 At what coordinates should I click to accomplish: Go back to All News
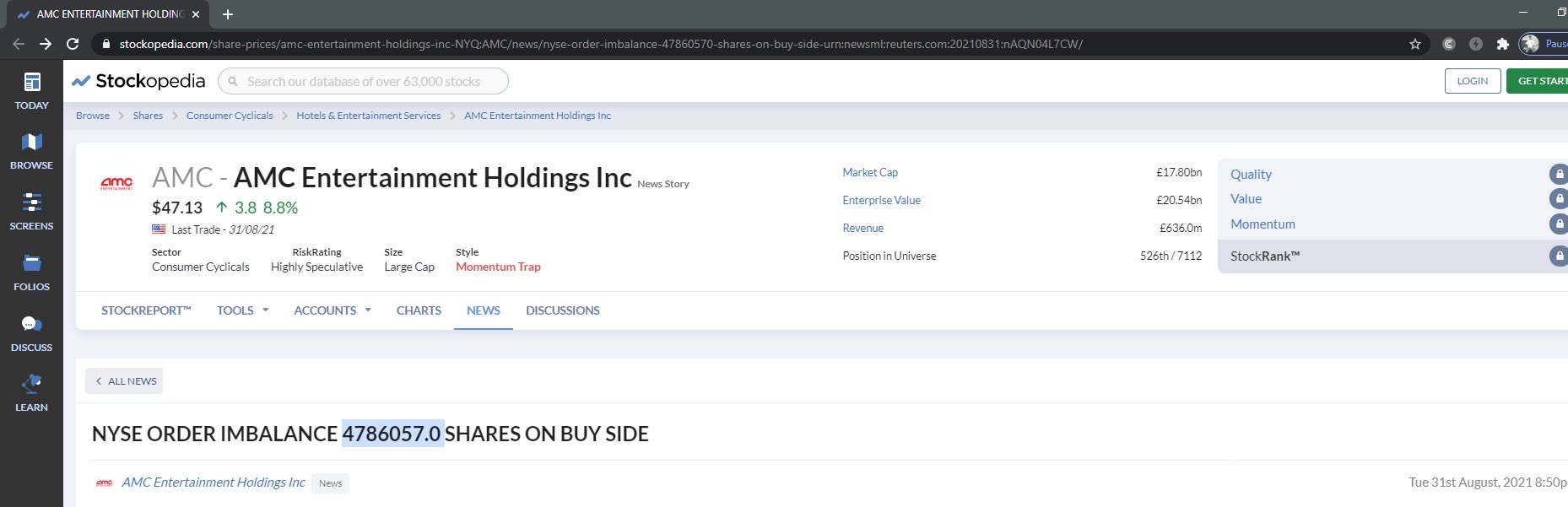click(124, 381)
